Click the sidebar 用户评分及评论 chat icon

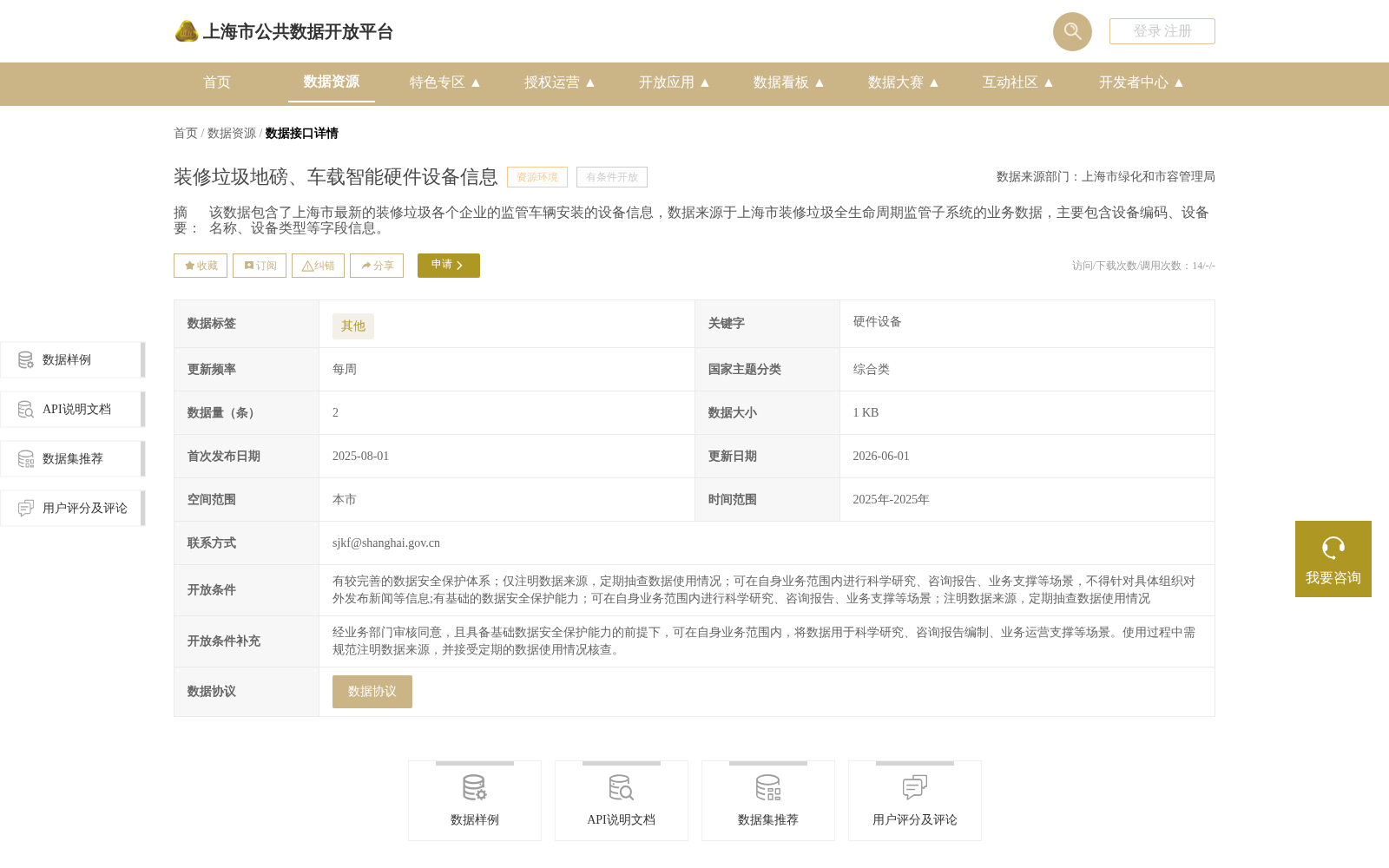(x=26, y=508)
